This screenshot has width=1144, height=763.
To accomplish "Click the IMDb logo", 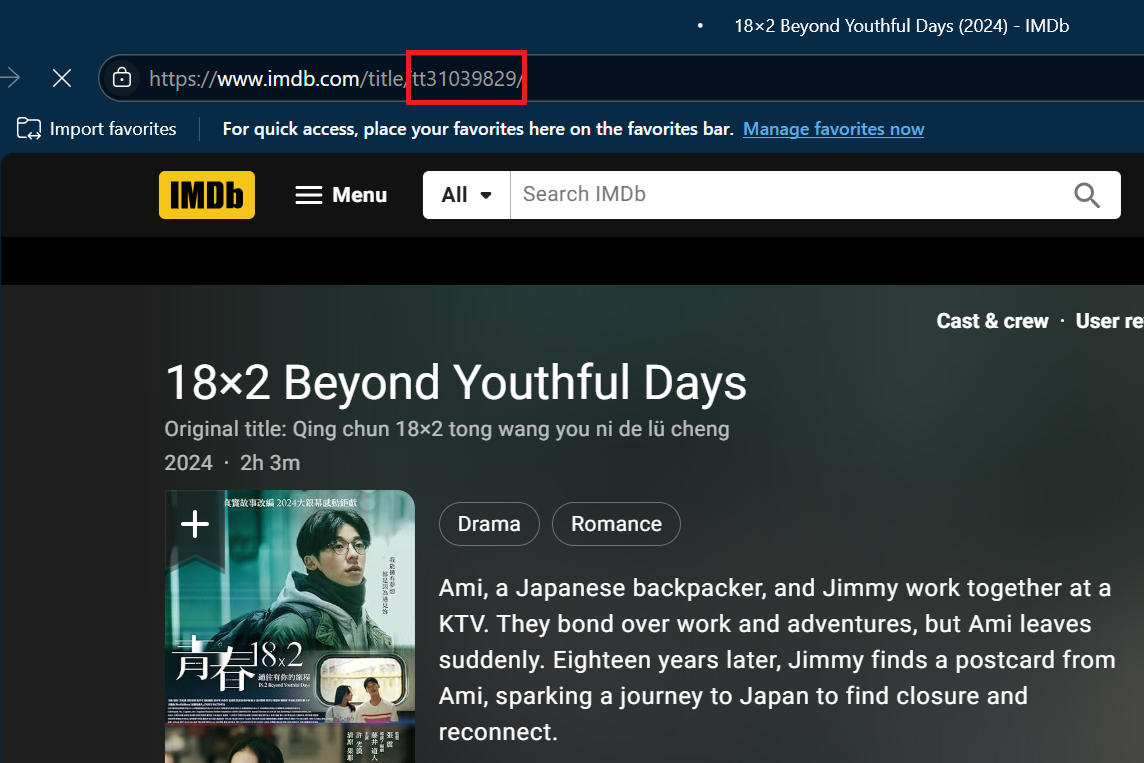I will pos(207,195).
